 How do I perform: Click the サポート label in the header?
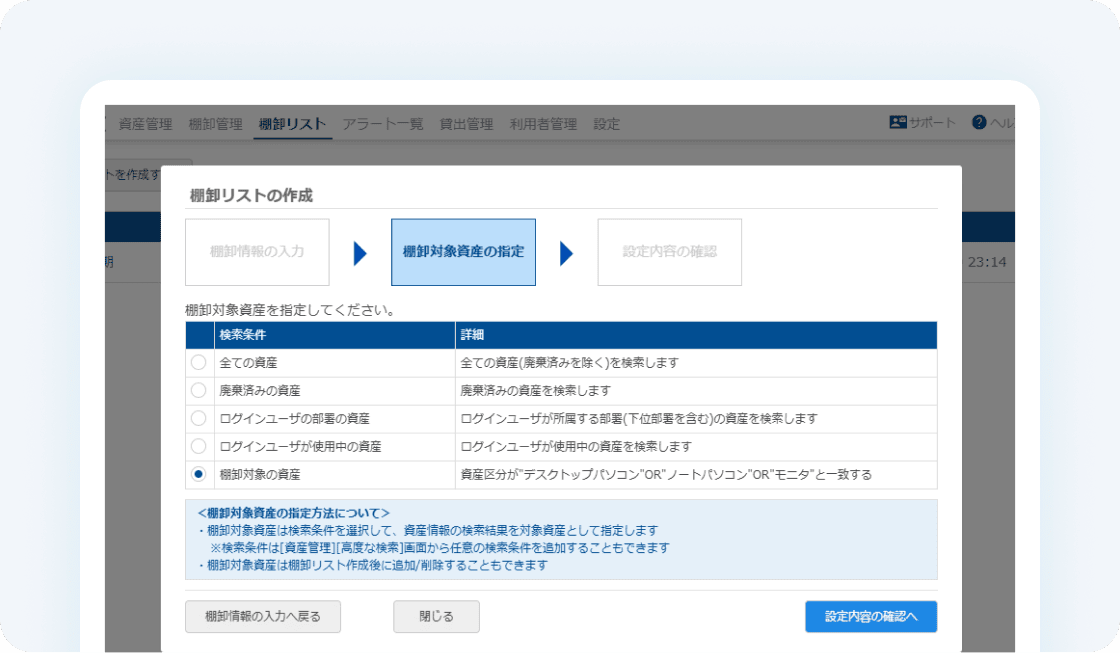[932, 123]
